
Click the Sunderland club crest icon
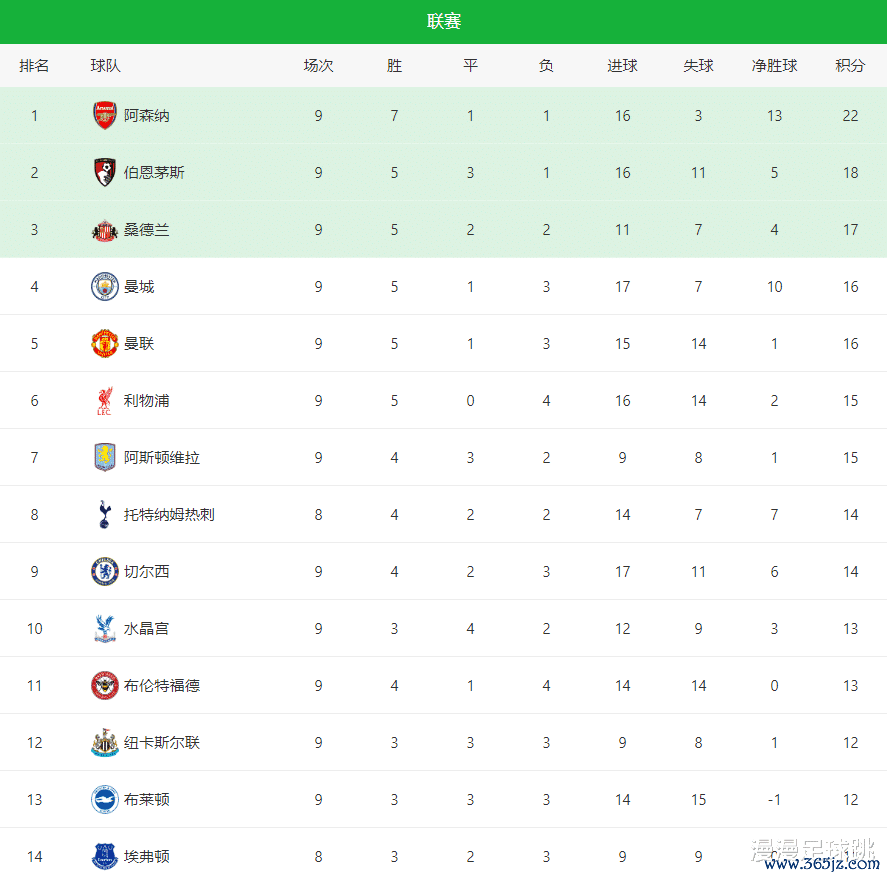coord(104,230)
